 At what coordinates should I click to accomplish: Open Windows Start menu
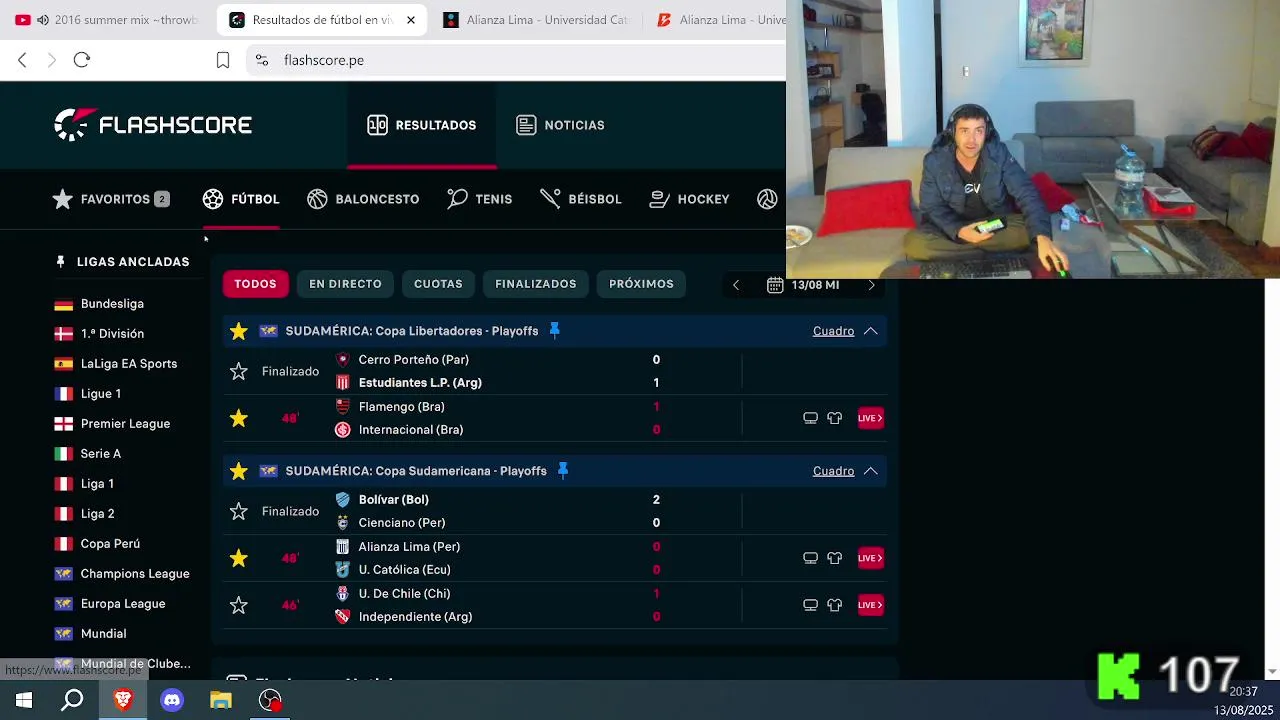(x=24, y=700)
